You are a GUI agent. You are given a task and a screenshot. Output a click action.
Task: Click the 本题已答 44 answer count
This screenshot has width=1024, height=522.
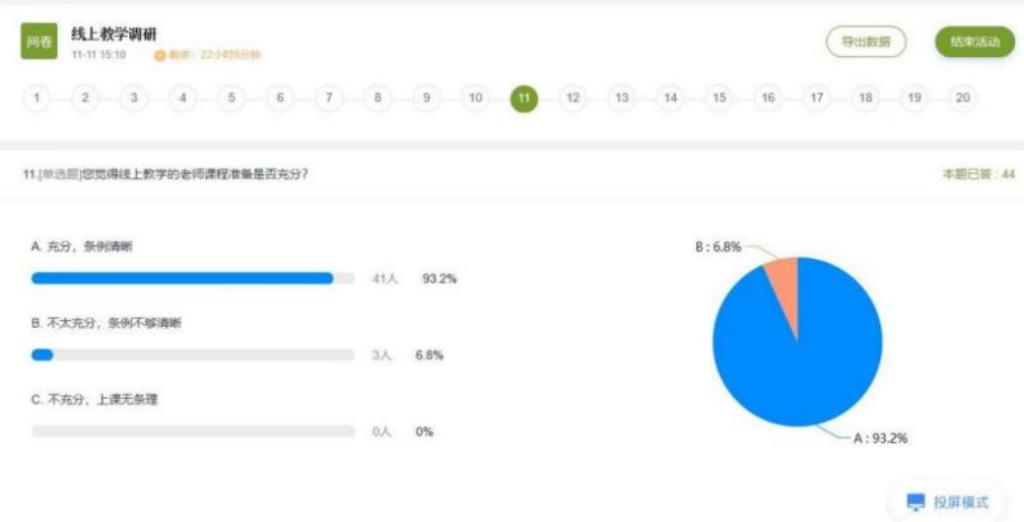pos(978,175)
